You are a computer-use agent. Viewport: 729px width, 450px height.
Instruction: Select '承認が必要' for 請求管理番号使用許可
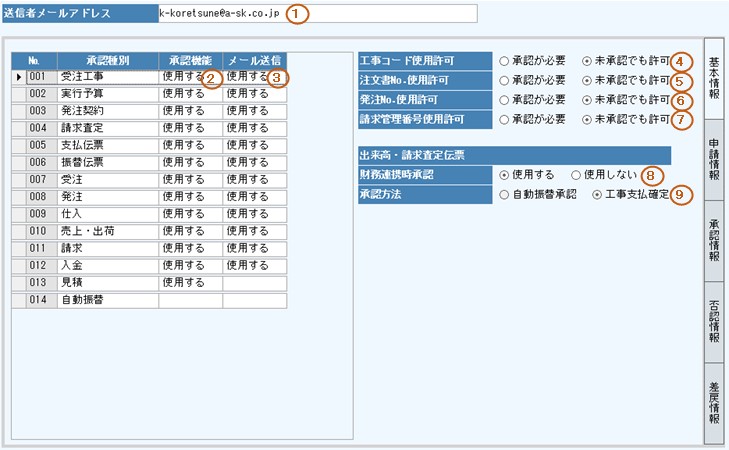(x=505, y=119)
